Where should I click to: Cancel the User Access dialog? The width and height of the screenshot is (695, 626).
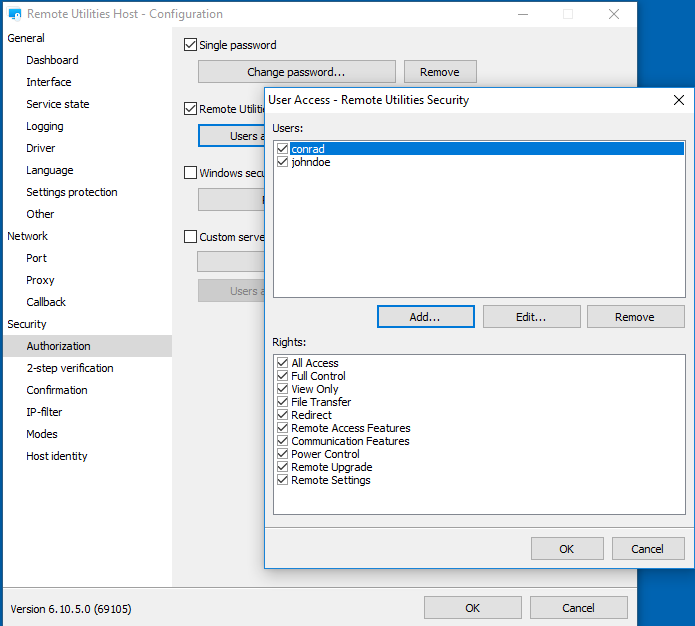[x=647, y=548]
